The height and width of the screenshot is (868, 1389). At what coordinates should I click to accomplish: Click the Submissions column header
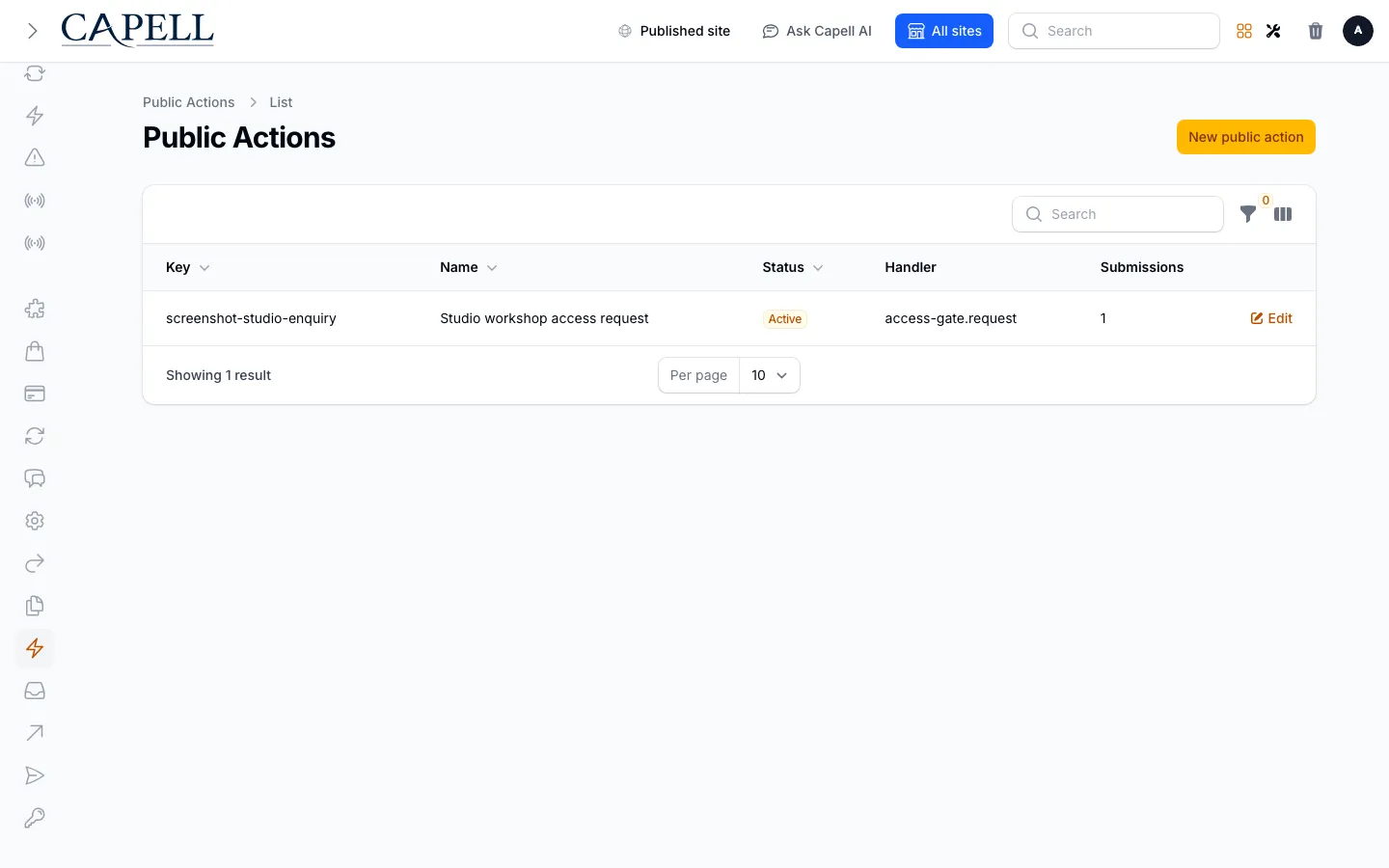click(x=1142, y=267)
